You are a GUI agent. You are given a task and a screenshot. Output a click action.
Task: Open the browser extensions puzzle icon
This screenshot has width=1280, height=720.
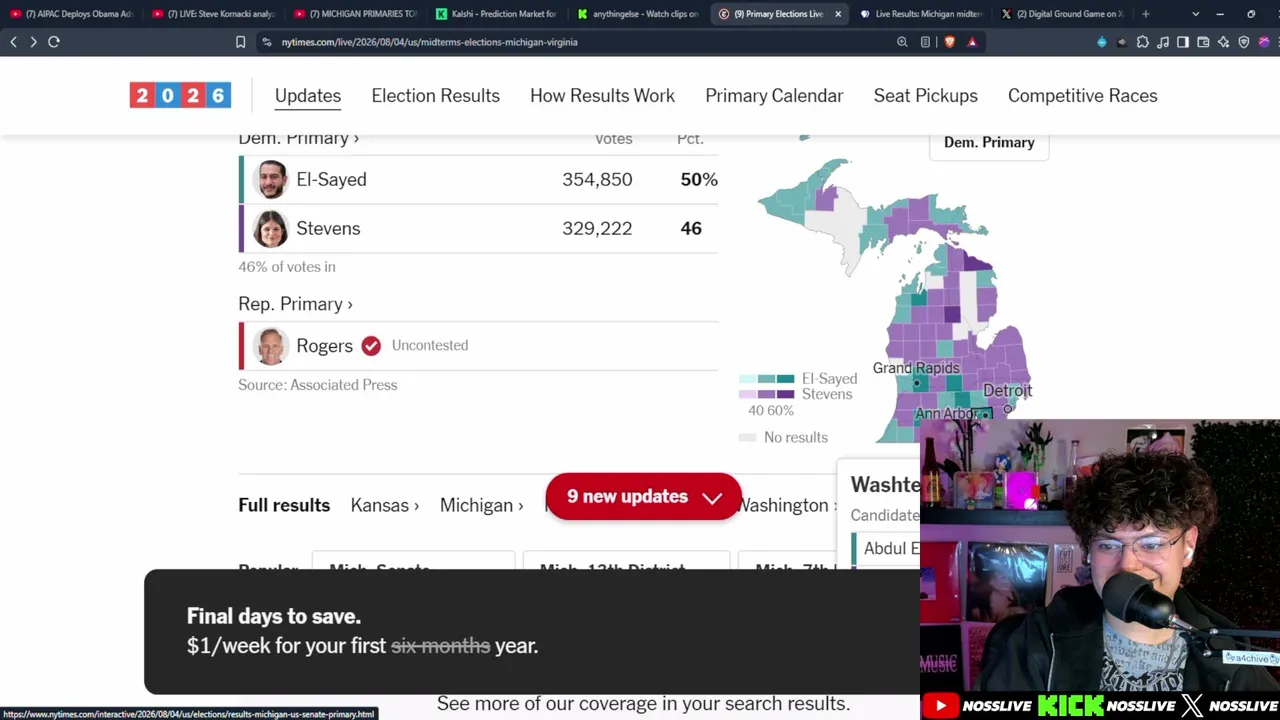[1143, 42]
